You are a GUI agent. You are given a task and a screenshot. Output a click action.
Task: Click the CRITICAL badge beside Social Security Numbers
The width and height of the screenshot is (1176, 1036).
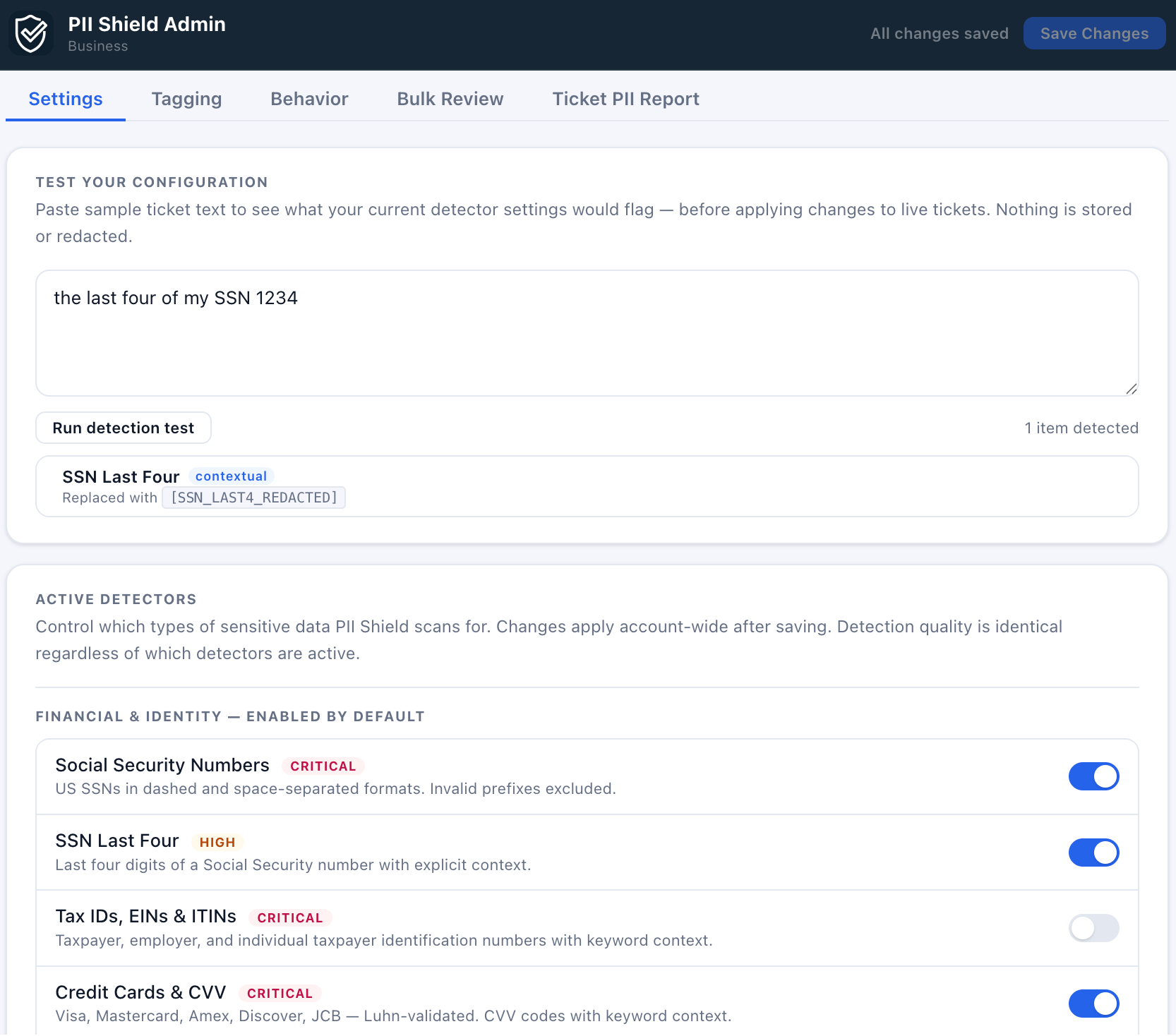323,766
